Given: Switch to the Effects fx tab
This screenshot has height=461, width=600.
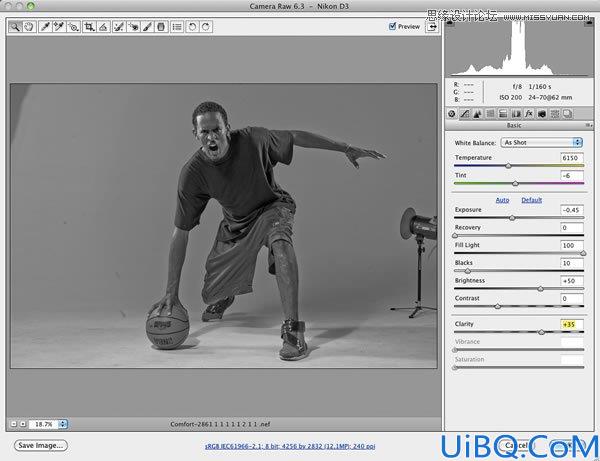Looking at the screenshot, I should click(x=529, y=114).
